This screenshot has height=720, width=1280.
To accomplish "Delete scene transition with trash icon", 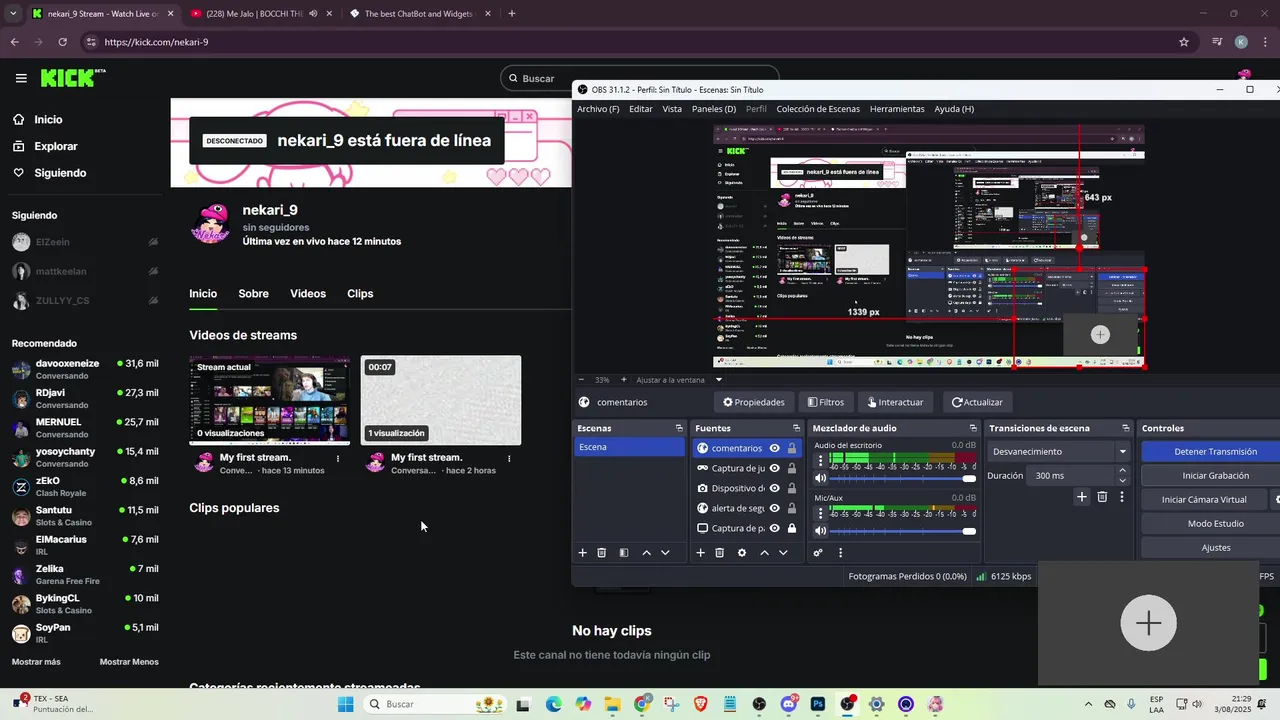I will [x=1102, y=497].
